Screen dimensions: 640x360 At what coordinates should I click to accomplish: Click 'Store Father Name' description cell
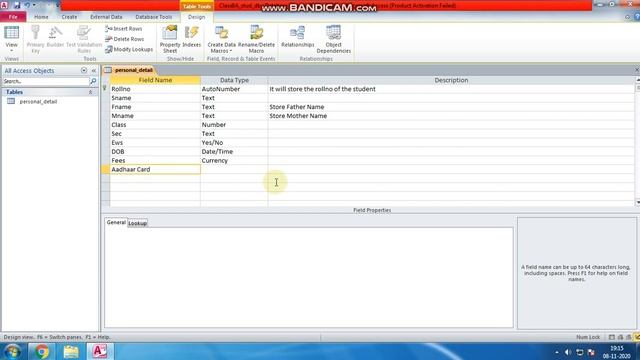coord(451,107)
